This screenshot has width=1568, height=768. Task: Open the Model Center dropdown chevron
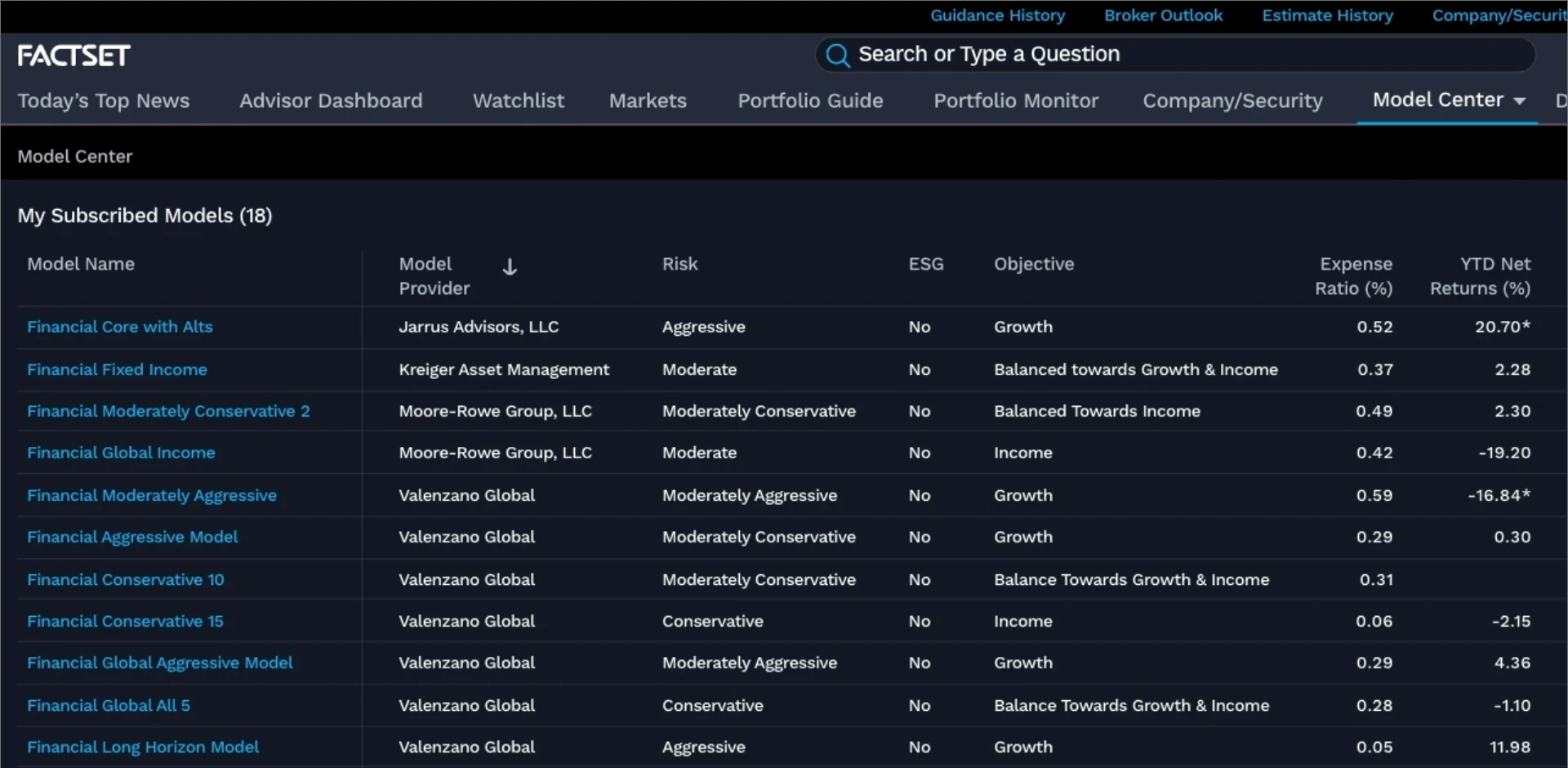(1520, 100)
